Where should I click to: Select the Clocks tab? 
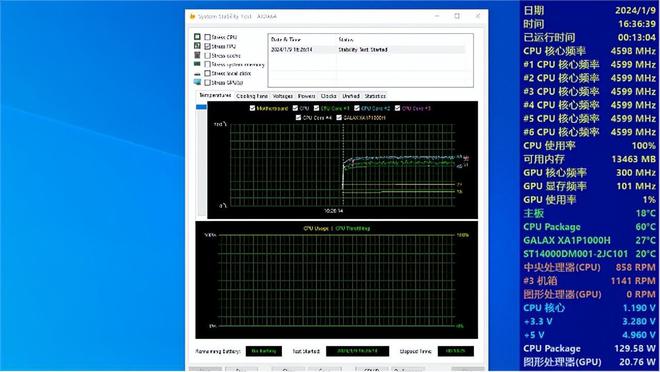pyautogui.click(x=328, y=96)
